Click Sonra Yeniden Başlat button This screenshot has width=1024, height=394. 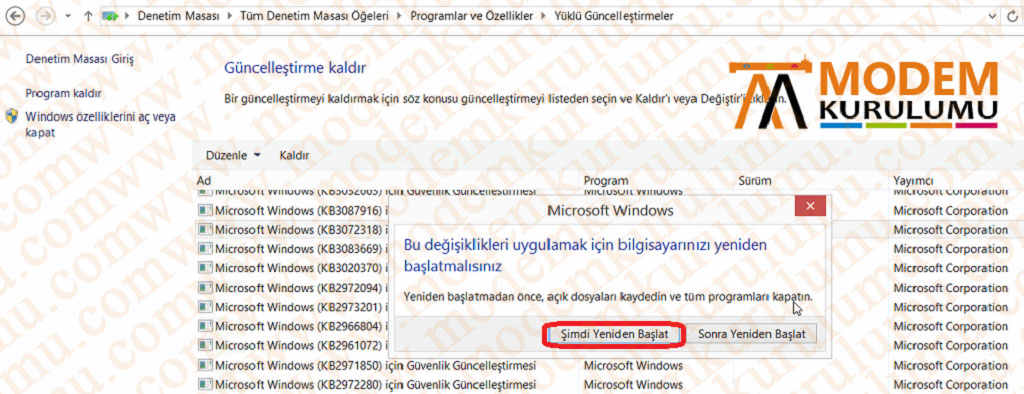click(x=752, y=334)
